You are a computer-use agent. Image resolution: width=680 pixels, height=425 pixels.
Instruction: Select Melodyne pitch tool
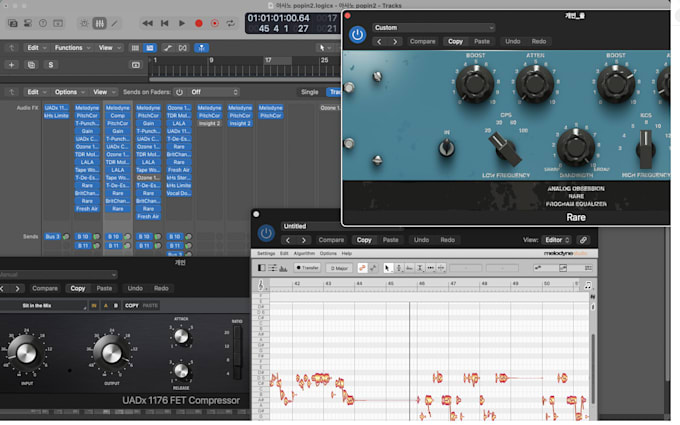pos(399,268)
